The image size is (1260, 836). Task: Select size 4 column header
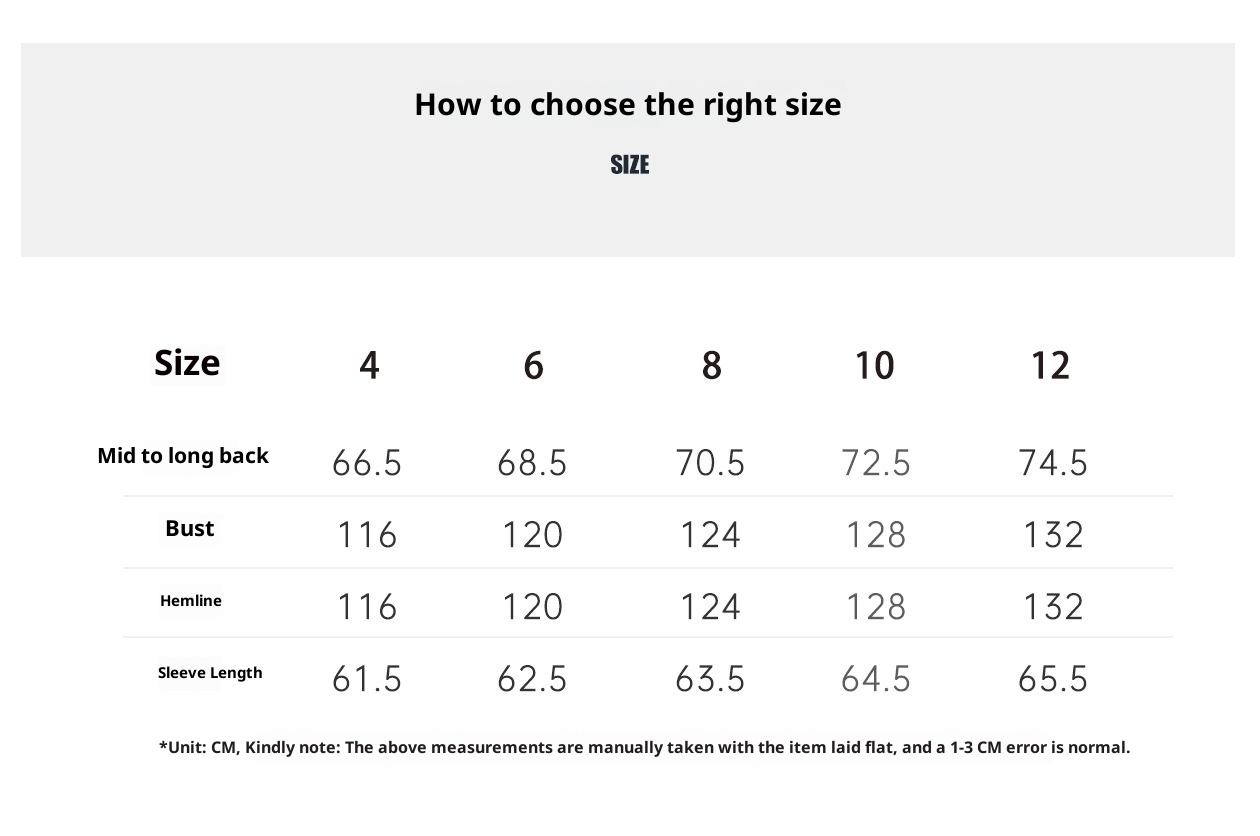point(369,366)
